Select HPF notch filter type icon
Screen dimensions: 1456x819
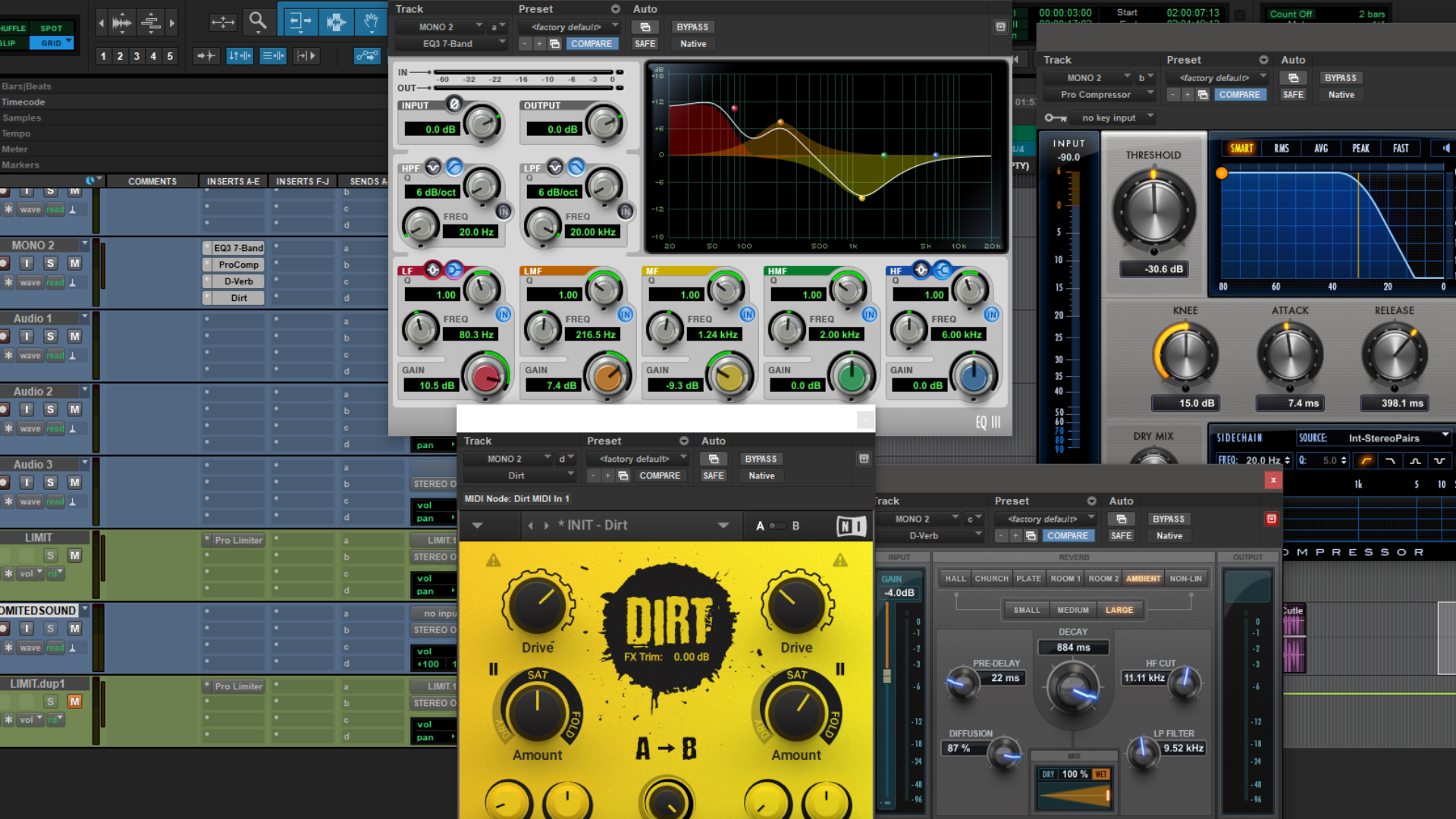tap(433, 167)
